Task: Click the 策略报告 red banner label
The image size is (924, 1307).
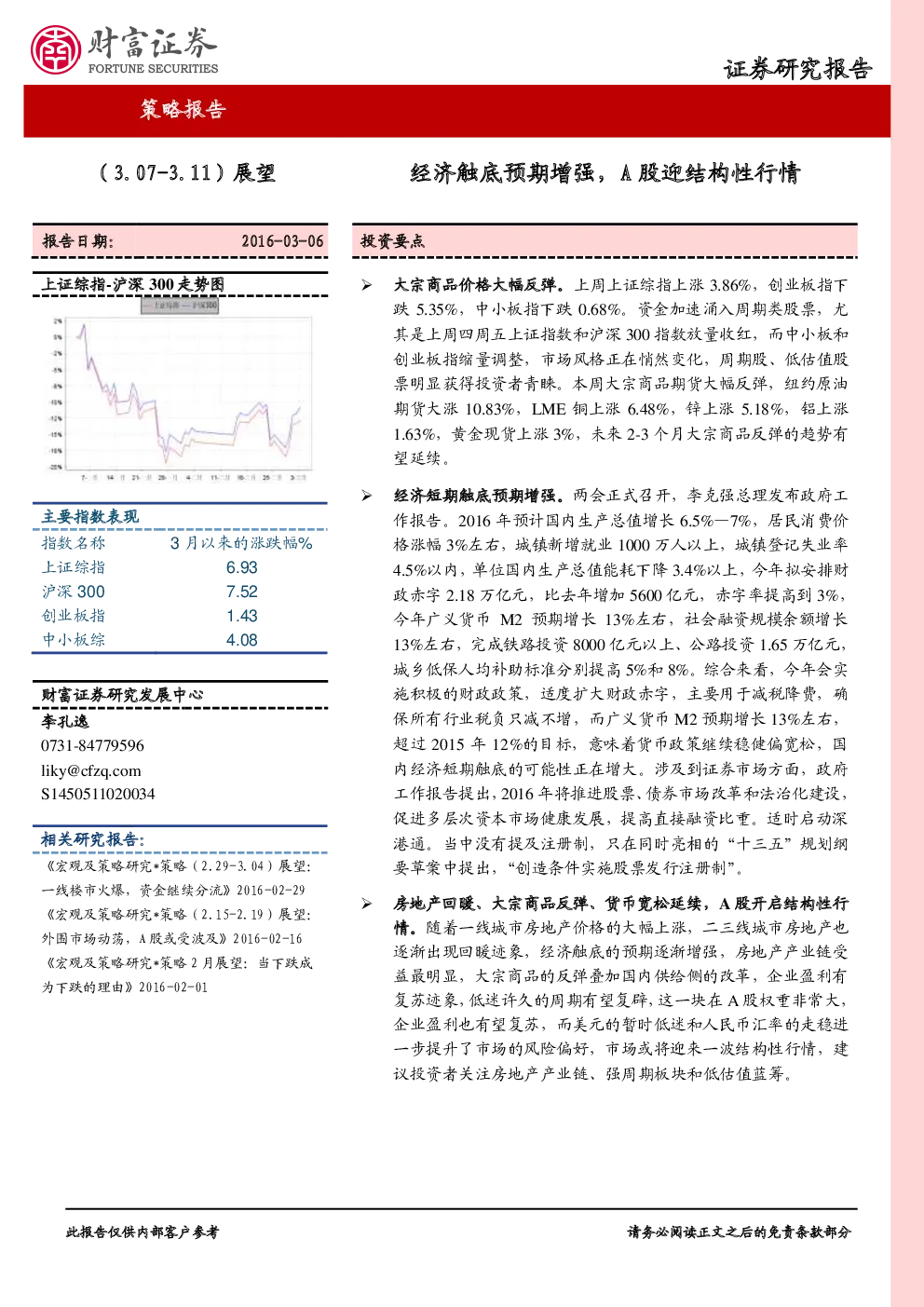Action: pos(183,109)
